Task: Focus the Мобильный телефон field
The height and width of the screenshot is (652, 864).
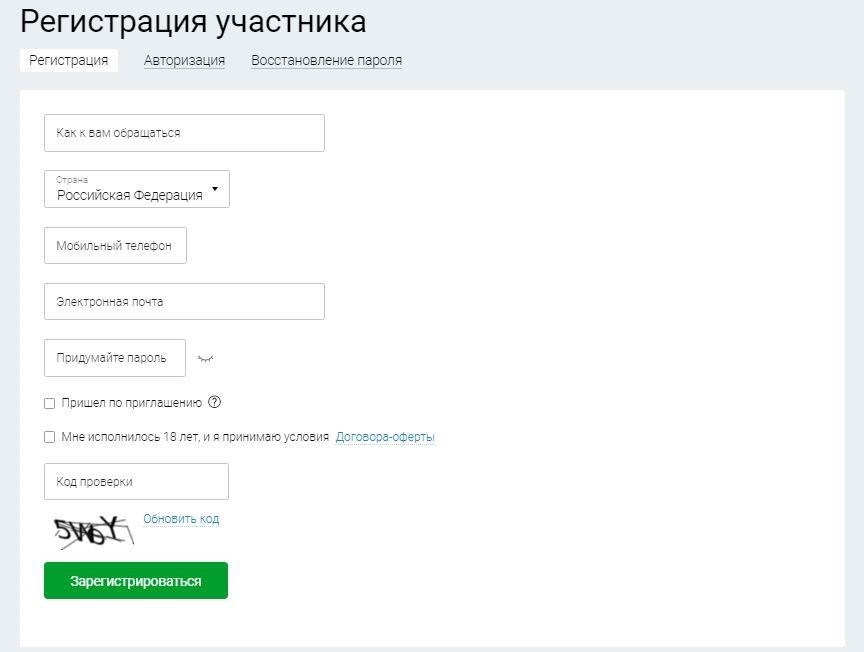Action: [115, 245]
